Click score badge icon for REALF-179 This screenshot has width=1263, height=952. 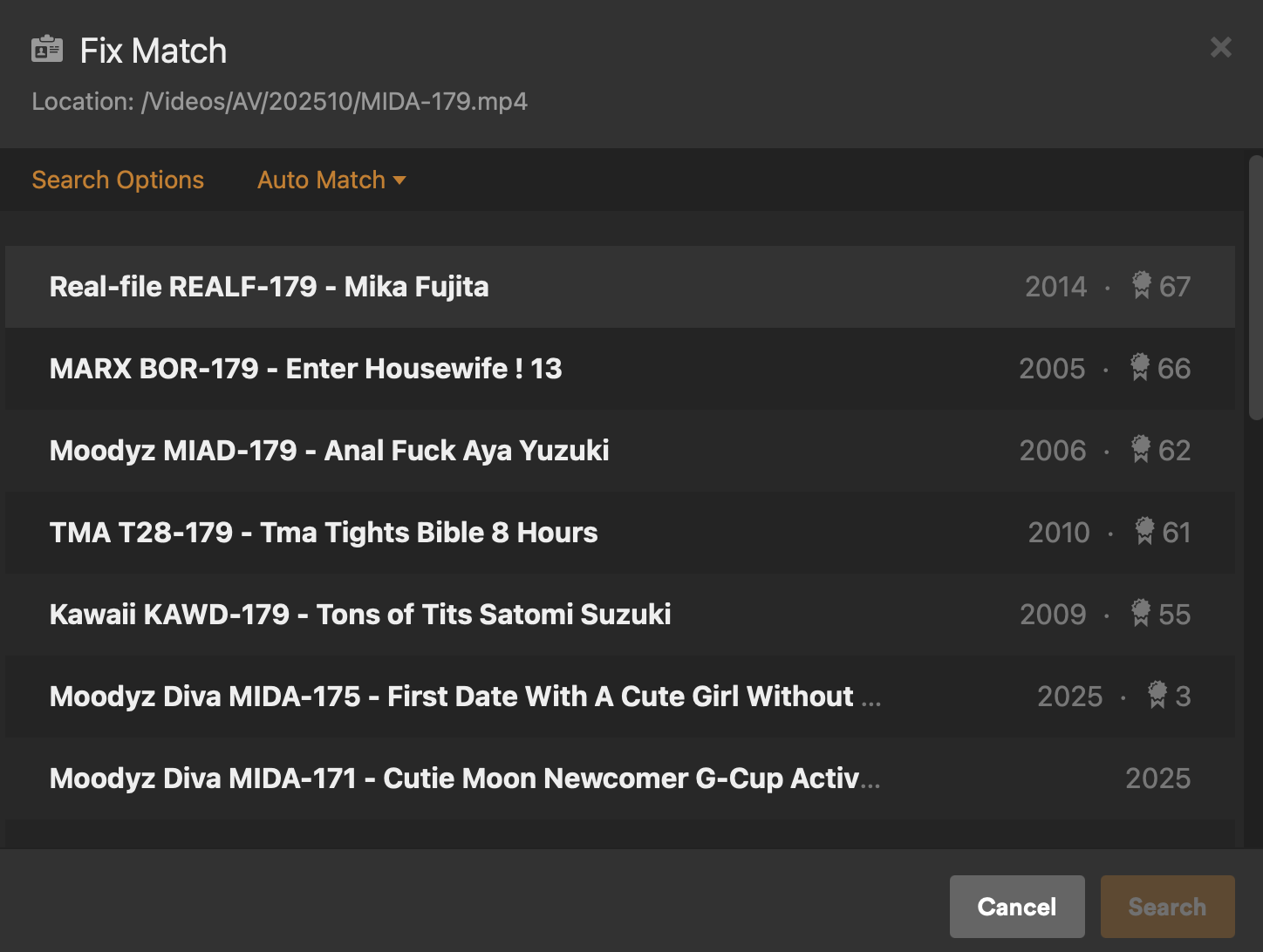click(1142, 285)
